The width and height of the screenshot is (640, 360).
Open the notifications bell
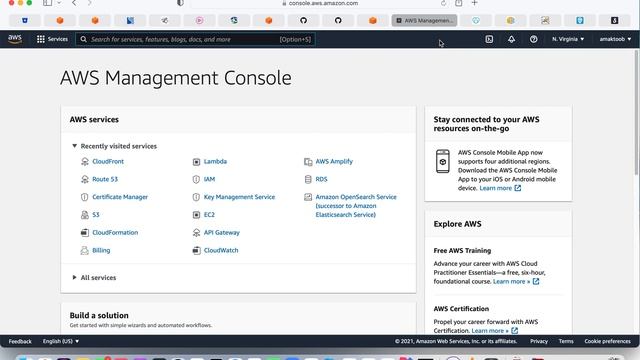point(511,39)
